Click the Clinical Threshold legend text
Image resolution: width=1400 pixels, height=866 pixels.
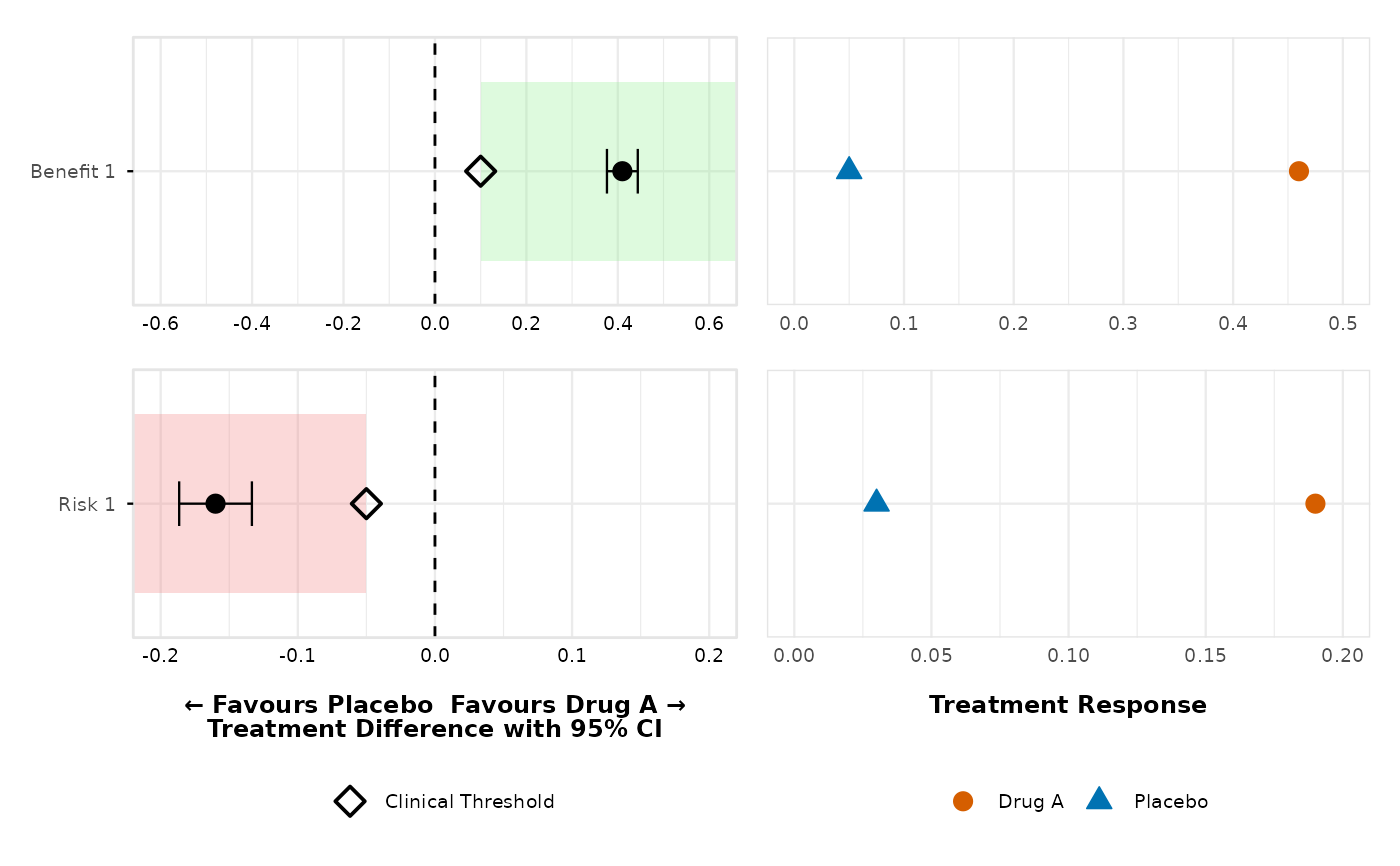tap(469, 801)
